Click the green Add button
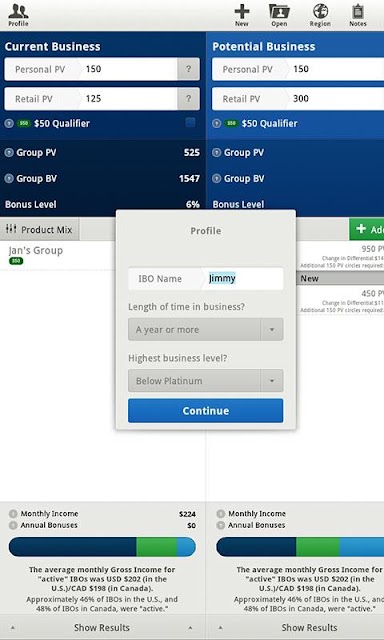 (x=366, y=229)
